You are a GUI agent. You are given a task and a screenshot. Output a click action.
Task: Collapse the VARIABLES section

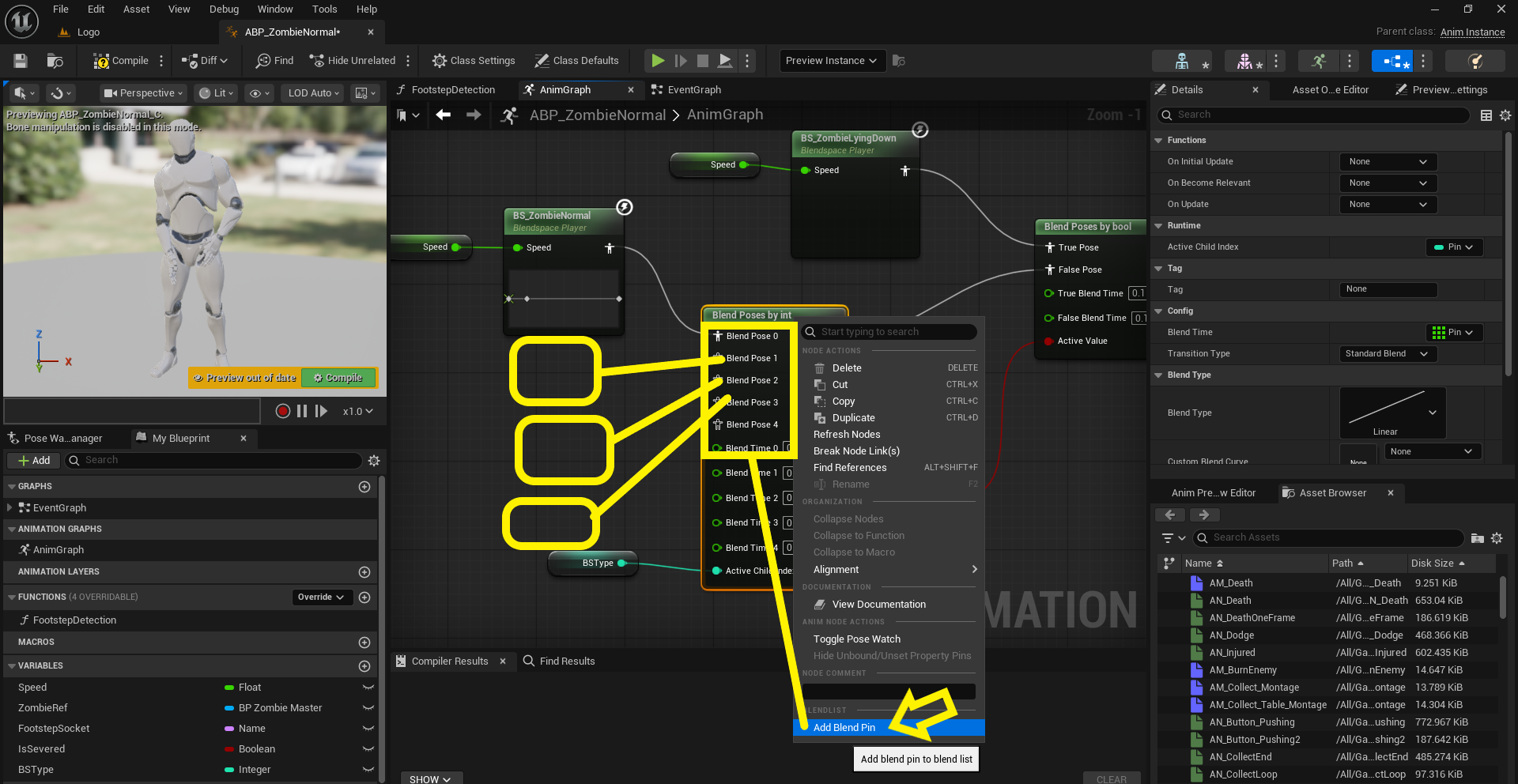click(12, 666)
